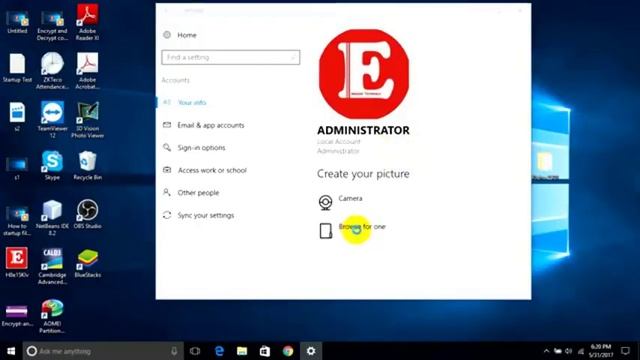Image resolution: width=640 pixels, height=360 pixels.
Task: Expand hidden system tray icons
Action: tap(547, 351)
